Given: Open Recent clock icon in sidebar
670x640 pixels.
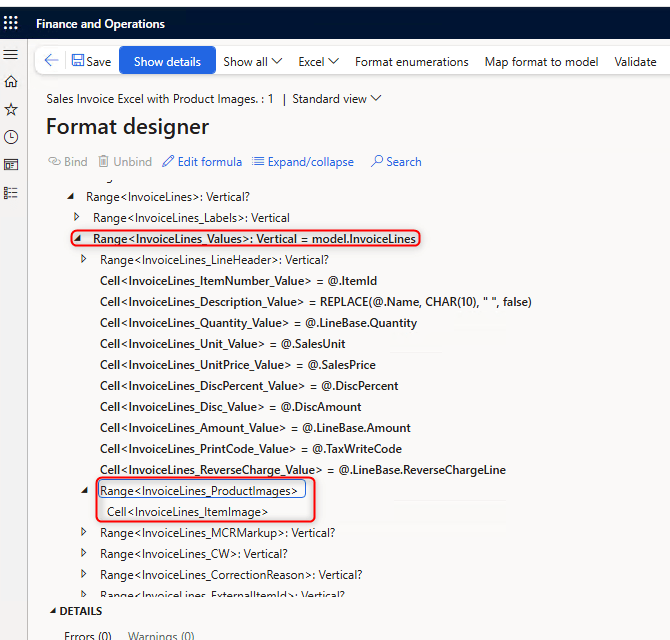Looking at the screenshot, I should coord(11,137).
